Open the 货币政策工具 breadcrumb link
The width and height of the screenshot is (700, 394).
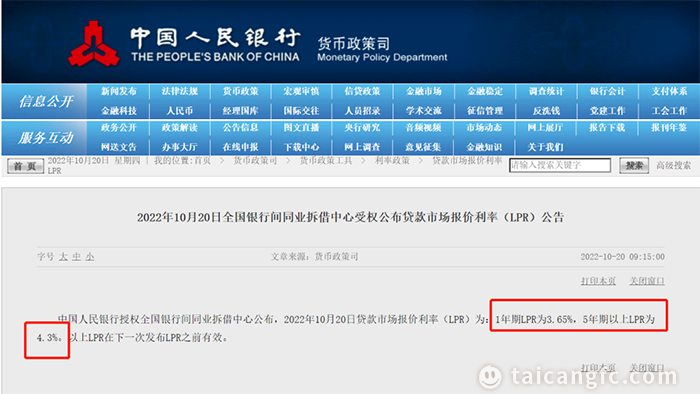(326, 161)
